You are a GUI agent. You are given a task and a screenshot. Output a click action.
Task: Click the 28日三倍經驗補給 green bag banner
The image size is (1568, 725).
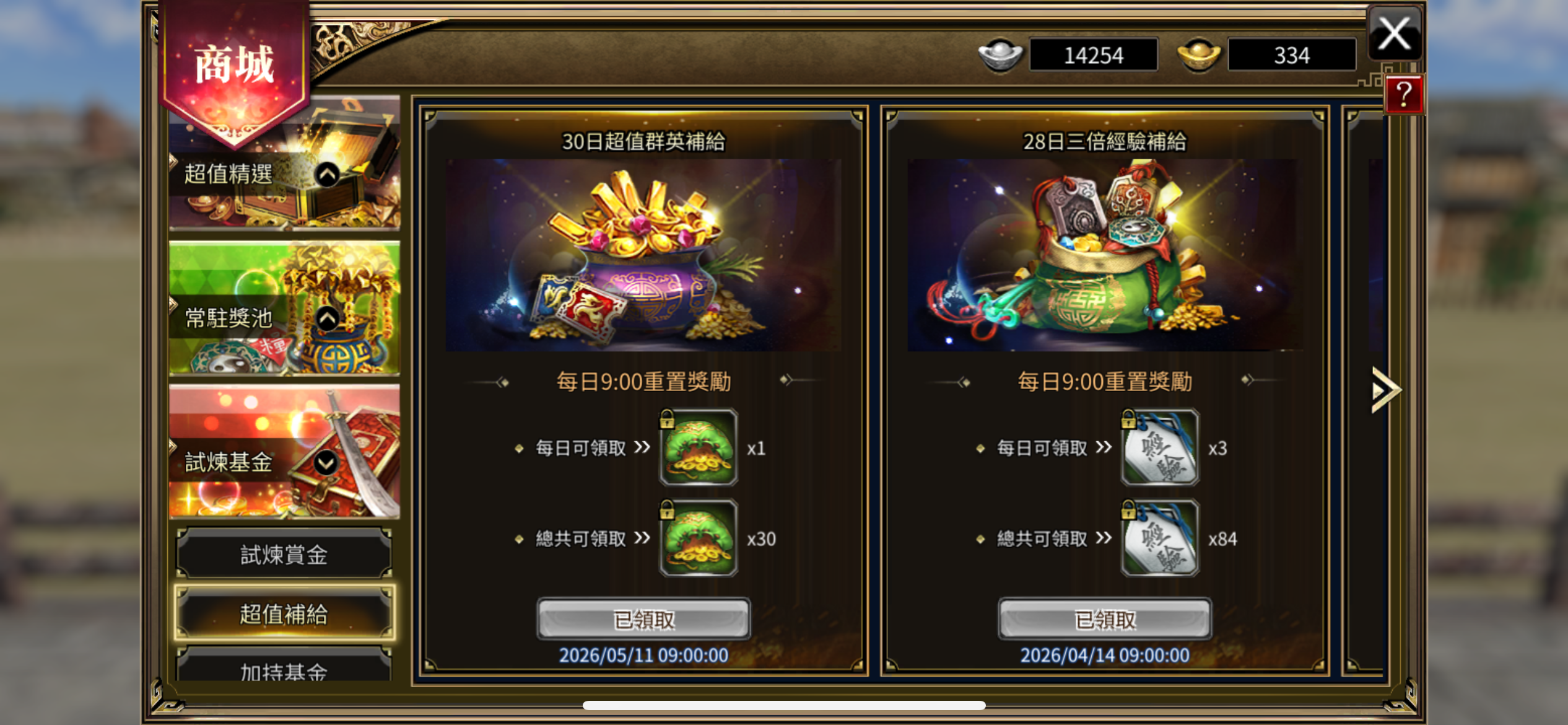pyautogui.click(x=1105, y=255)
